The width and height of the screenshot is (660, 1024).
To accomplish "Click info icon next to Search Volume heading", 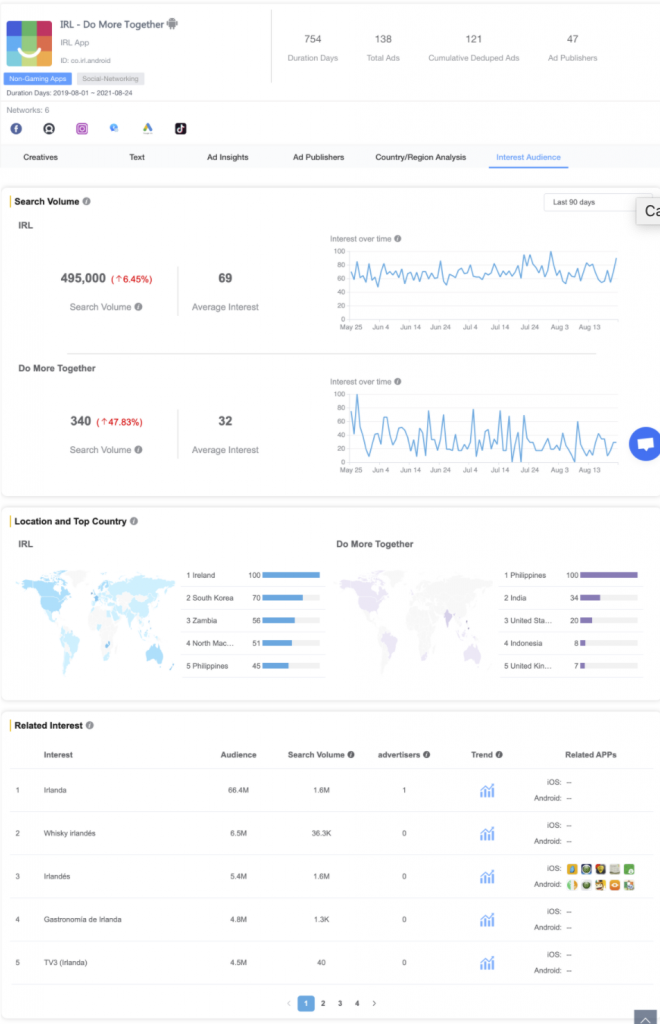I will tap(86, 202).
